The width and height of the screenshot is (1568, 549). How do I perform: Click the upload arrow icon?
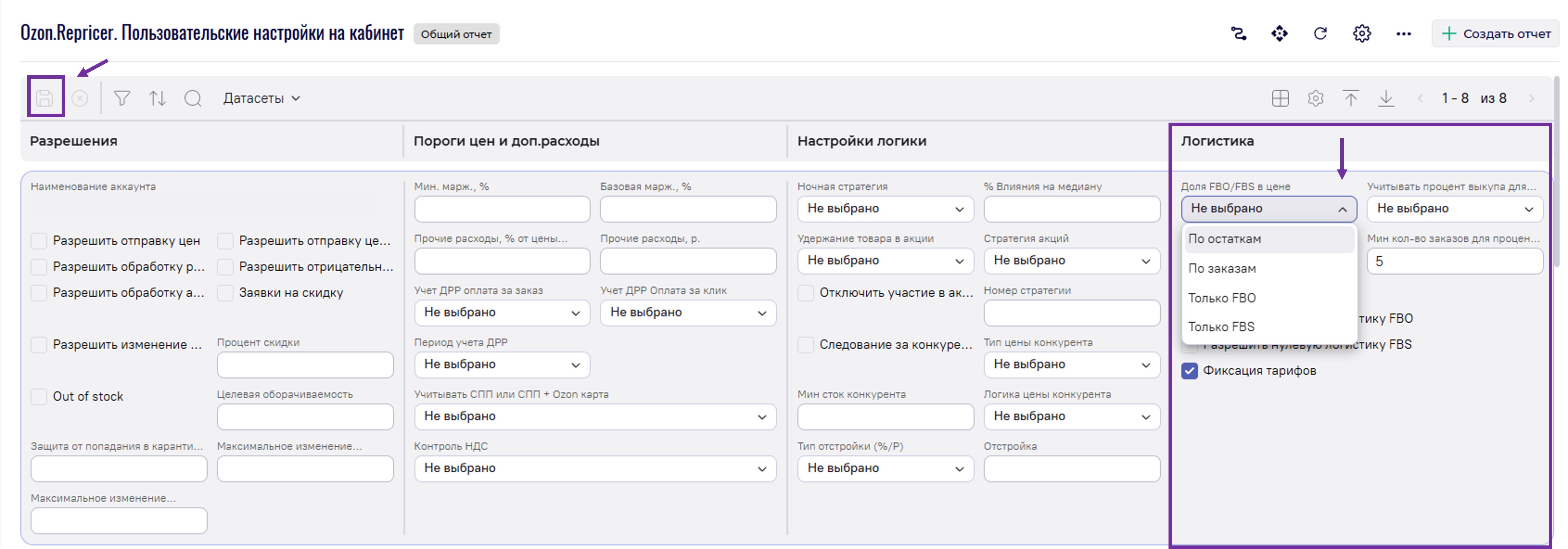(1351, 98)
